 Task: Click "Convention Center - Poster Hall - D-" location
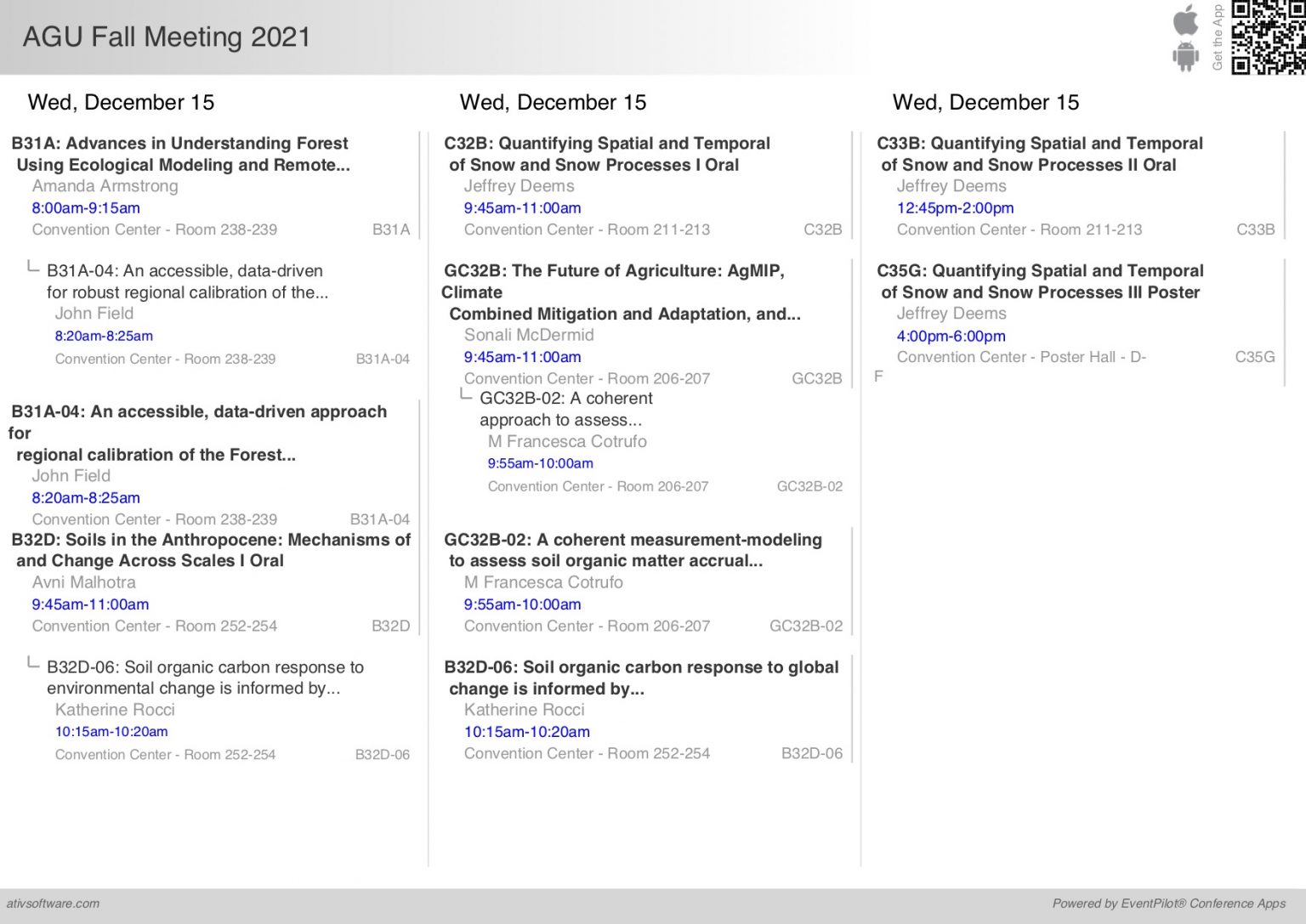(1021, 357)
